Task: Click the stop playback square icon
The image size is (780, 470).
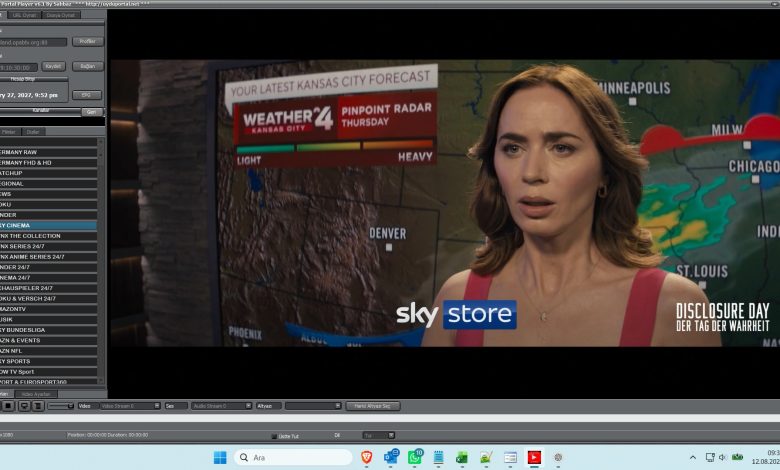Action: coord(7,406)
